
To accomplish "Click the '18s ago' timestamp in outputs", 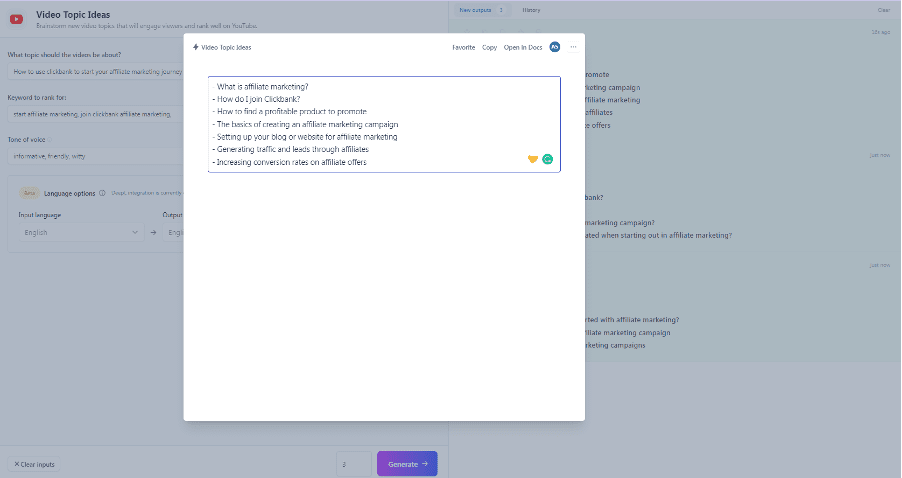I will pyautogui.click(x=880, y=32).
